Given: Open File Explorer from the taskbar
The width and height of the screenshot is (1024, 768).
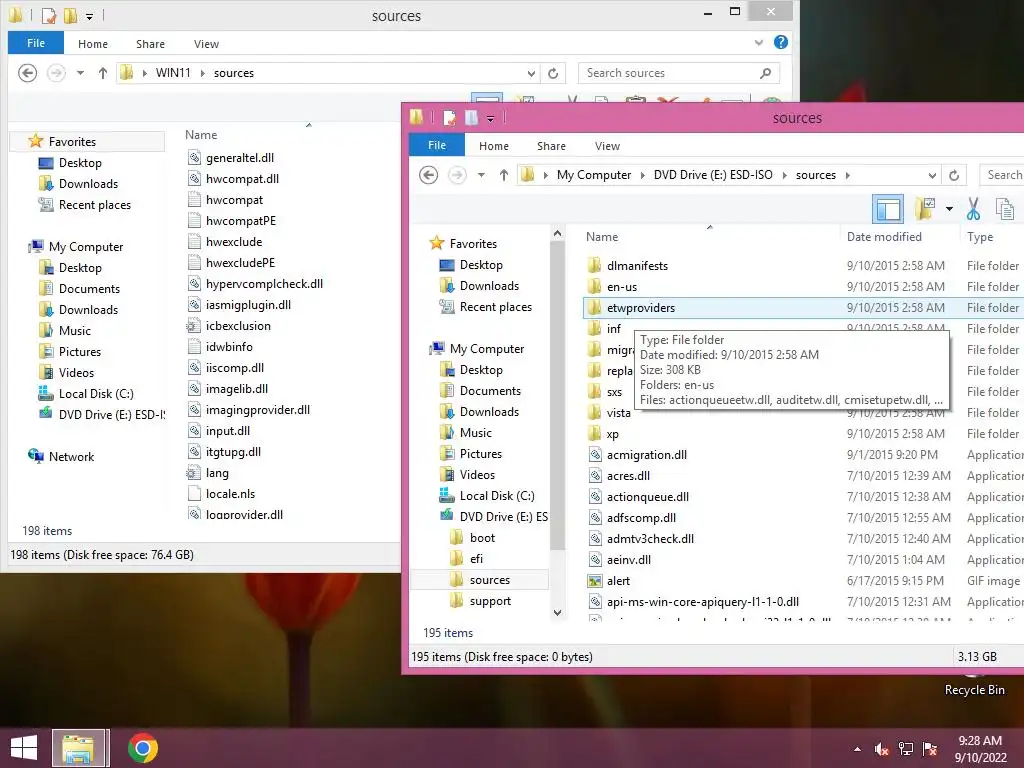Looking at the screenshot, I should [78, 748].
